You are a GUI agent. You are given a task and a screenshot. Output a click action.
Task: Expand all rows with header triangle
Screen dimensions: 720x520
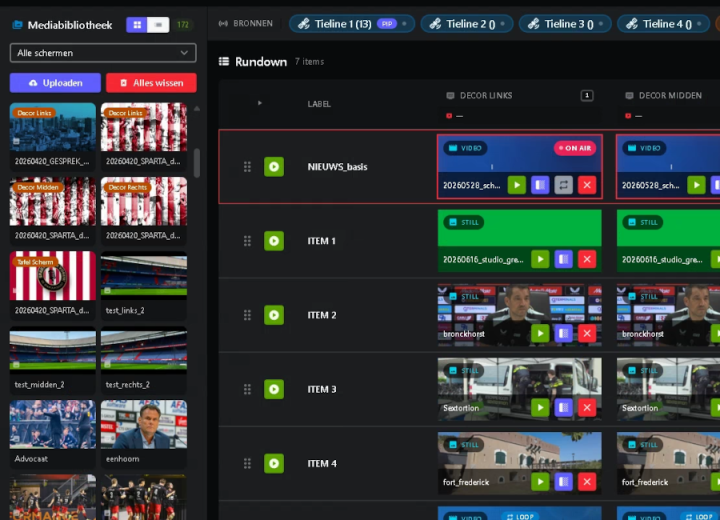tap(259, 103)
